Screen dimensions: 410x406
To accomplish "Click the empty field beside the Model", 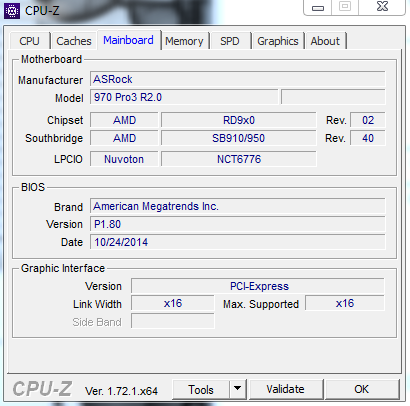I will (333, 97).
